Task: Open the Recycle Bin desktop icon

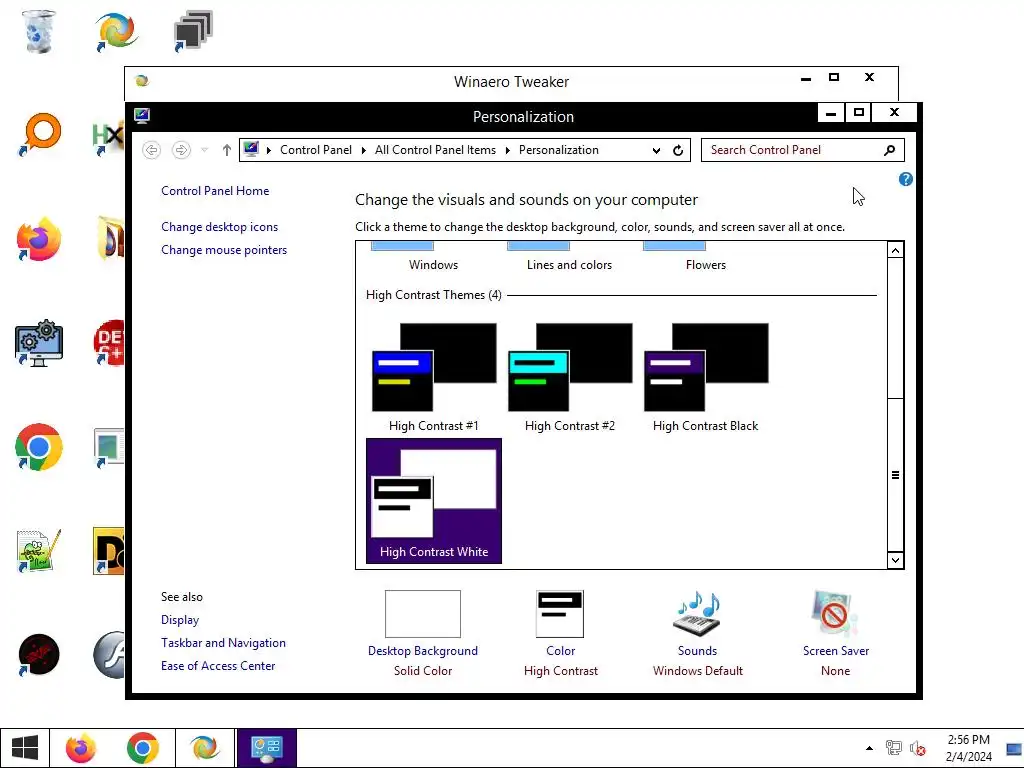Action: click(x=39, y=31)
